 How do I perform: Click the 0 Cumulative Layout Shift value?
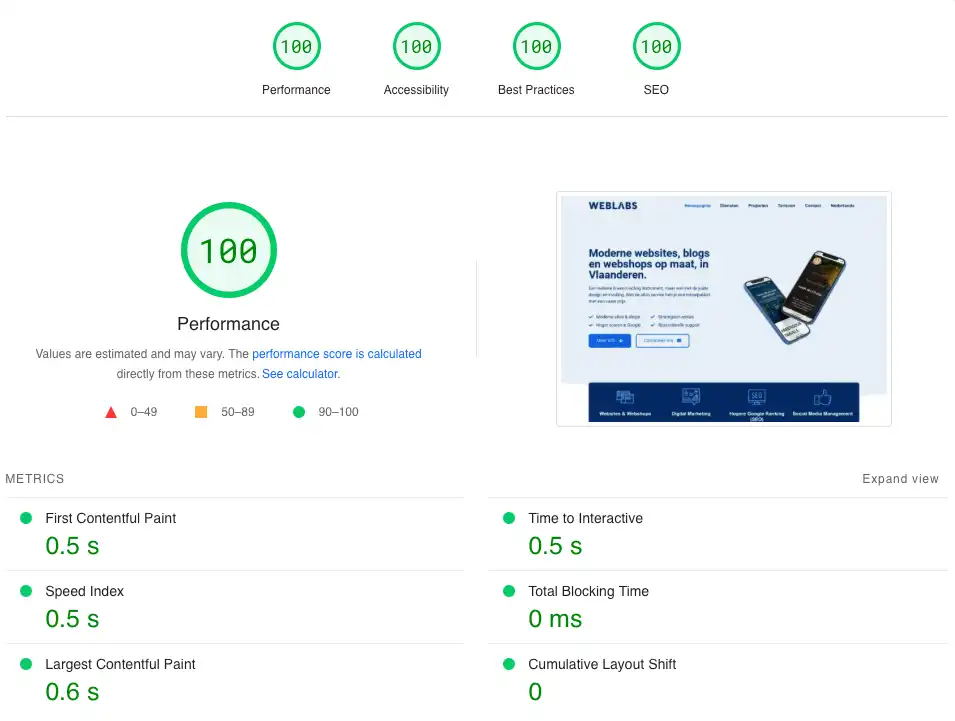tap(535, 692)
